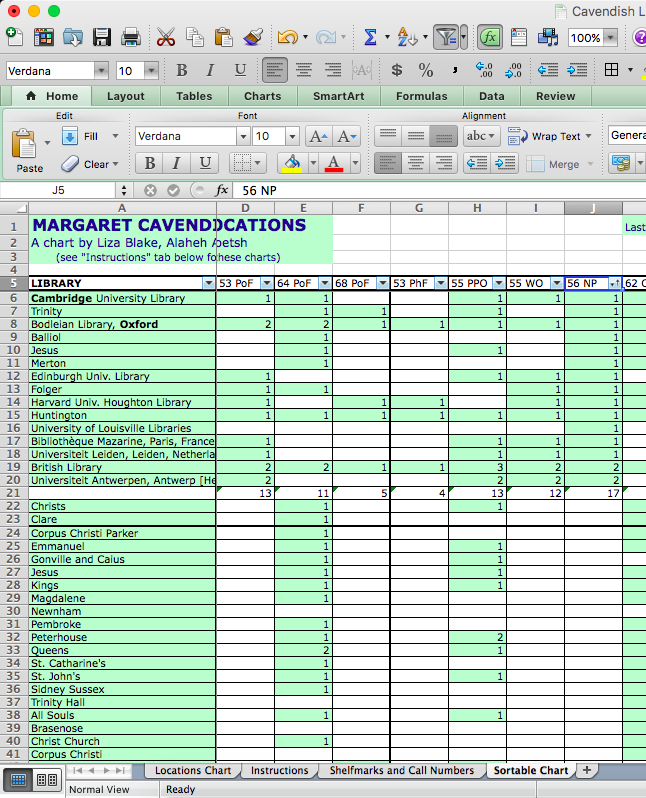Open the zoom 100% dropdown
Image resolution: width=646 pixels, height=798 pixels.
pyautogui.click(x=610, y=38)
